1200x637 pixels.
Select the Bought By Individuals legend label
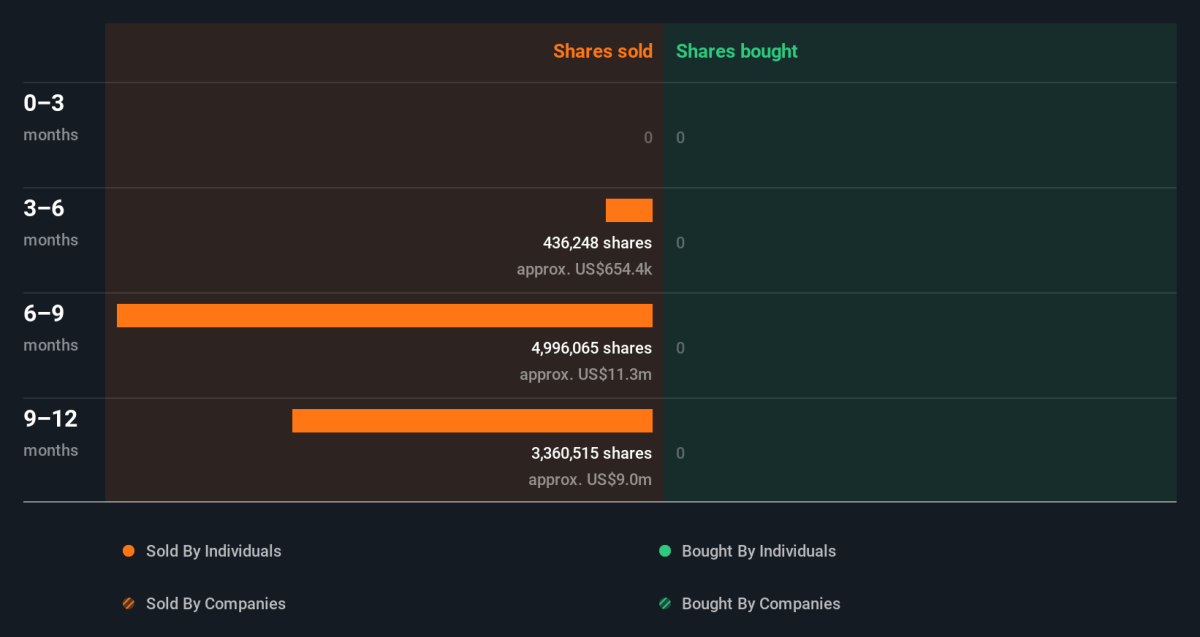click(x=759, y=551)
